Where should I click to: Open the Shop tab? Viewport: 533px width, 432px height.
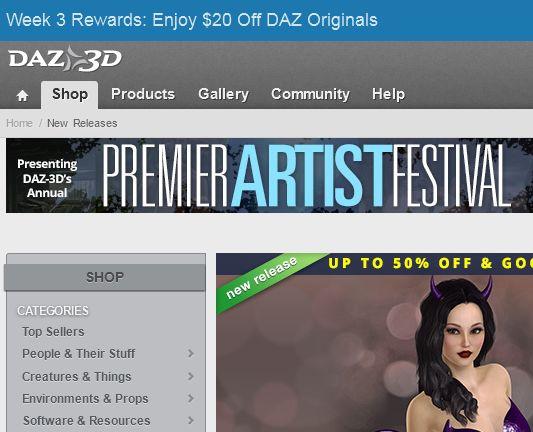coord(70,95)
